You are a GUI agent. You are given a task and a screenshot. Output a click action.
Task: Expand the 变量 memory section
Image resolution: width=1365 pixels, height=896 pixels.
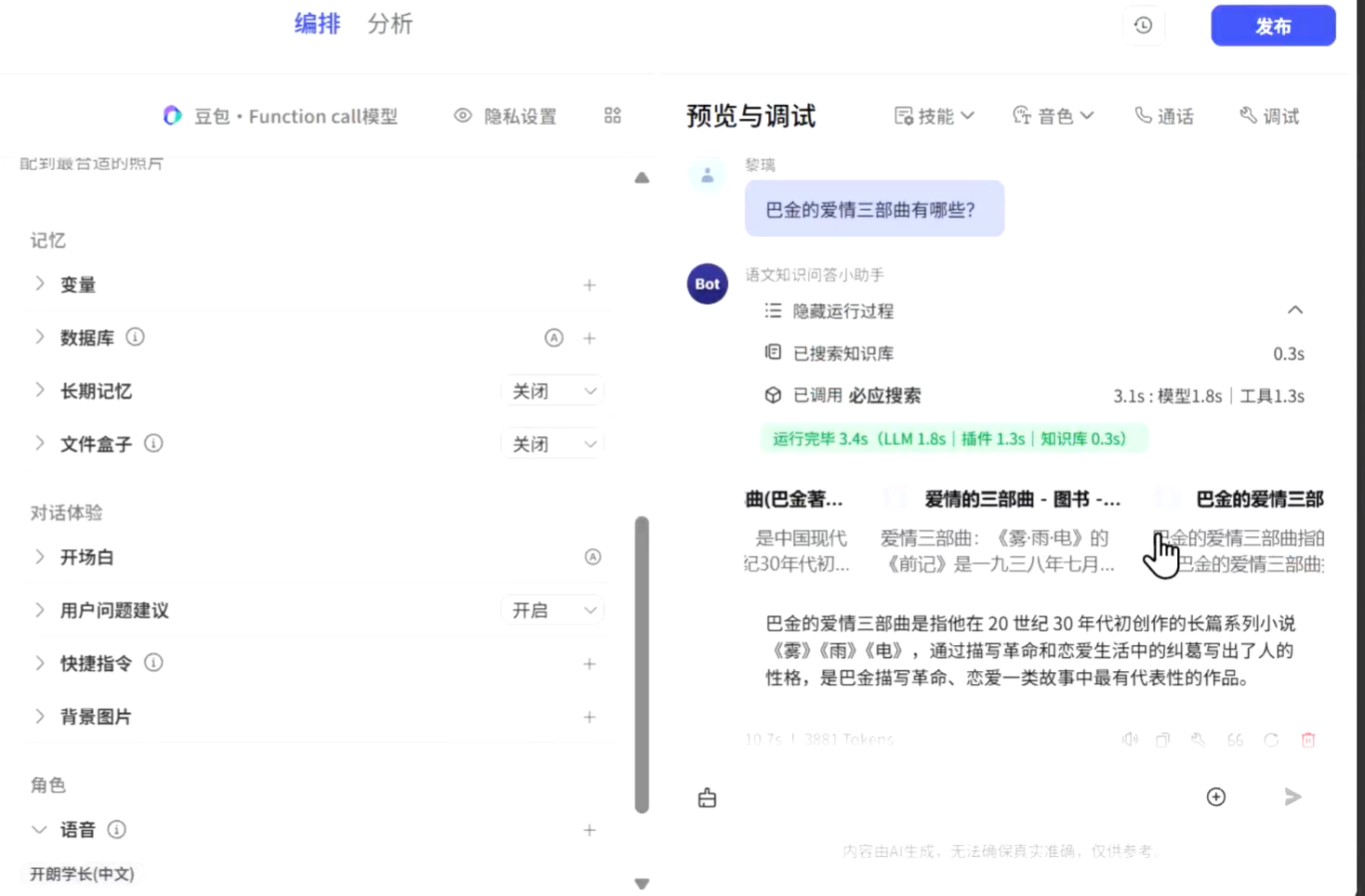40,284
